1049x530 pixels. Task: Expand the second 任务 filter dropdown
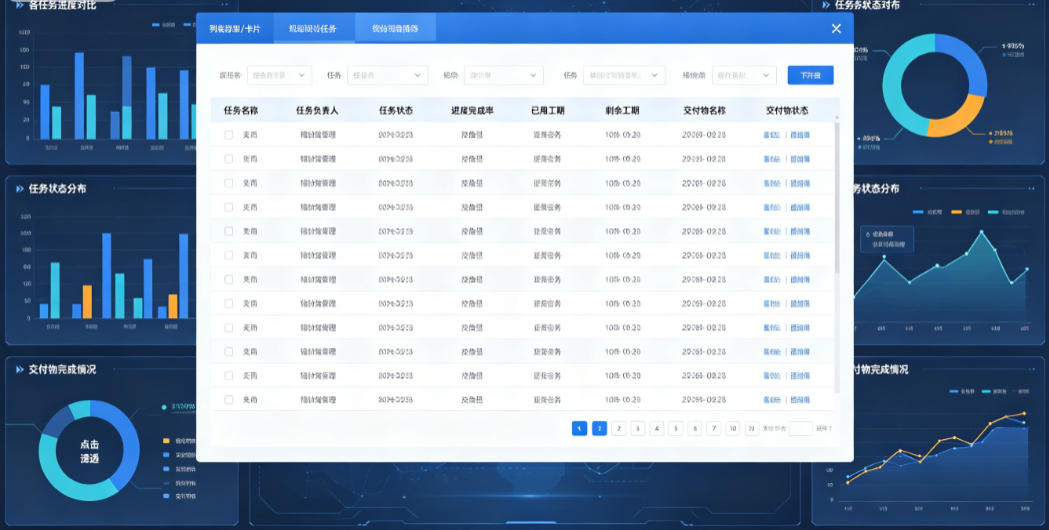coord(623,75)
